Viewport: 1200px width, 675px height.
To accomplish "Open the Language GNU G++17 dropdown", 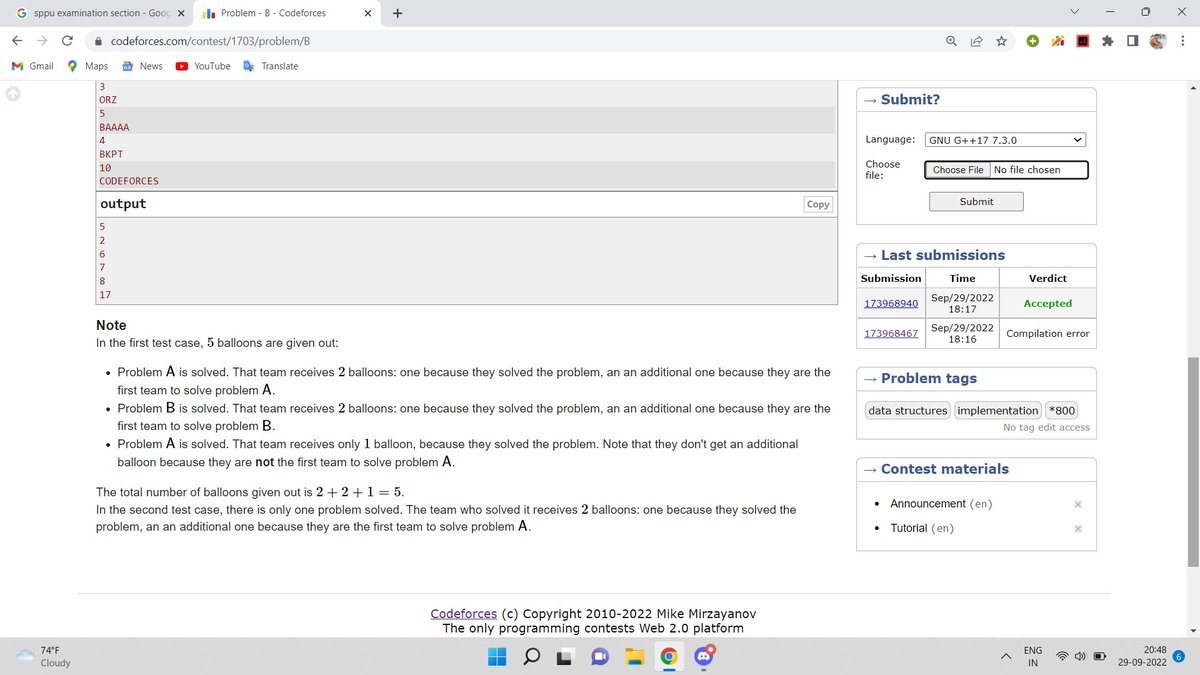I will [x=1005, y=140].
